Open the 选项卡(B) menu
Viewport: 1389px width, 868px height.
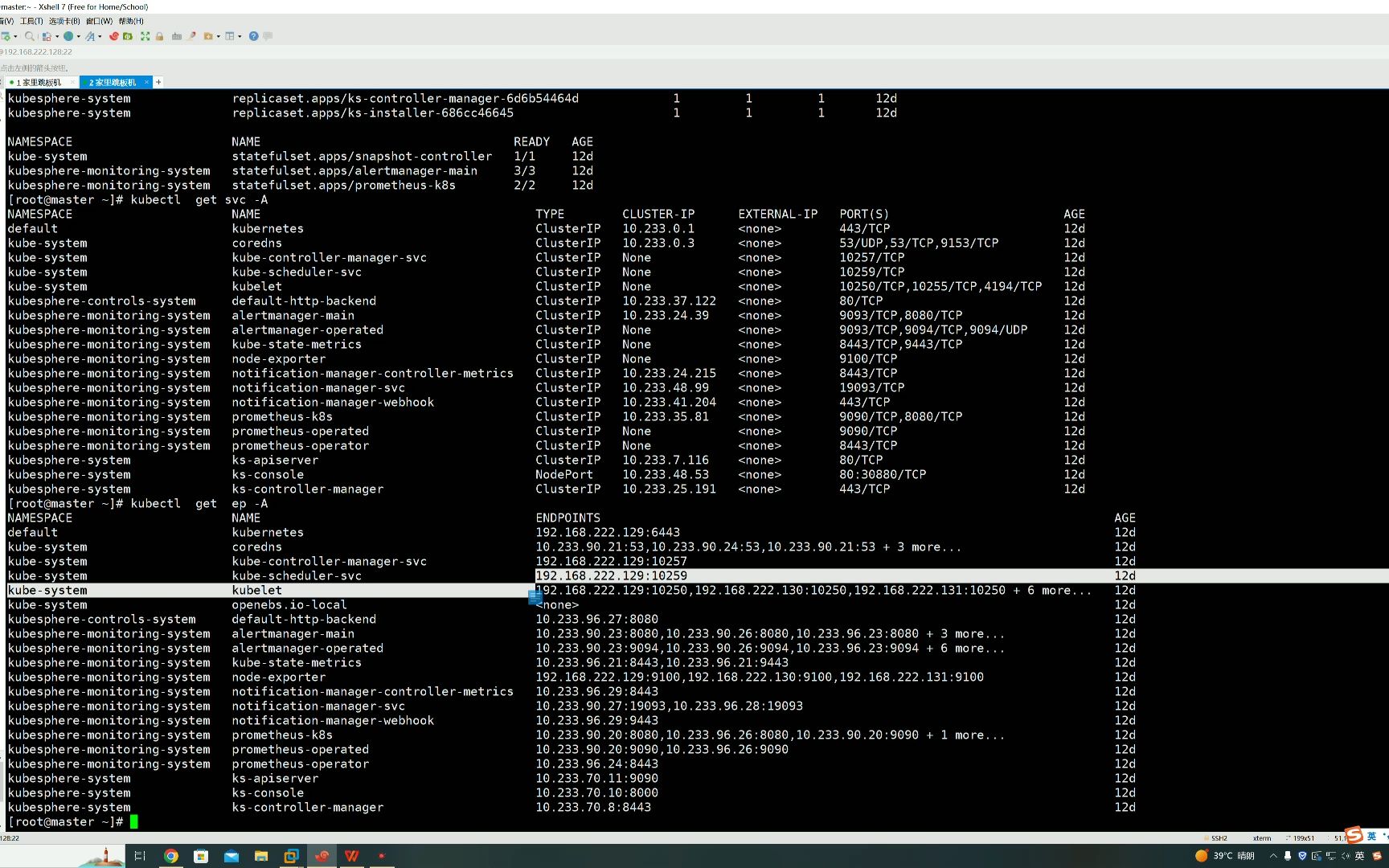(x=64, y=21)
